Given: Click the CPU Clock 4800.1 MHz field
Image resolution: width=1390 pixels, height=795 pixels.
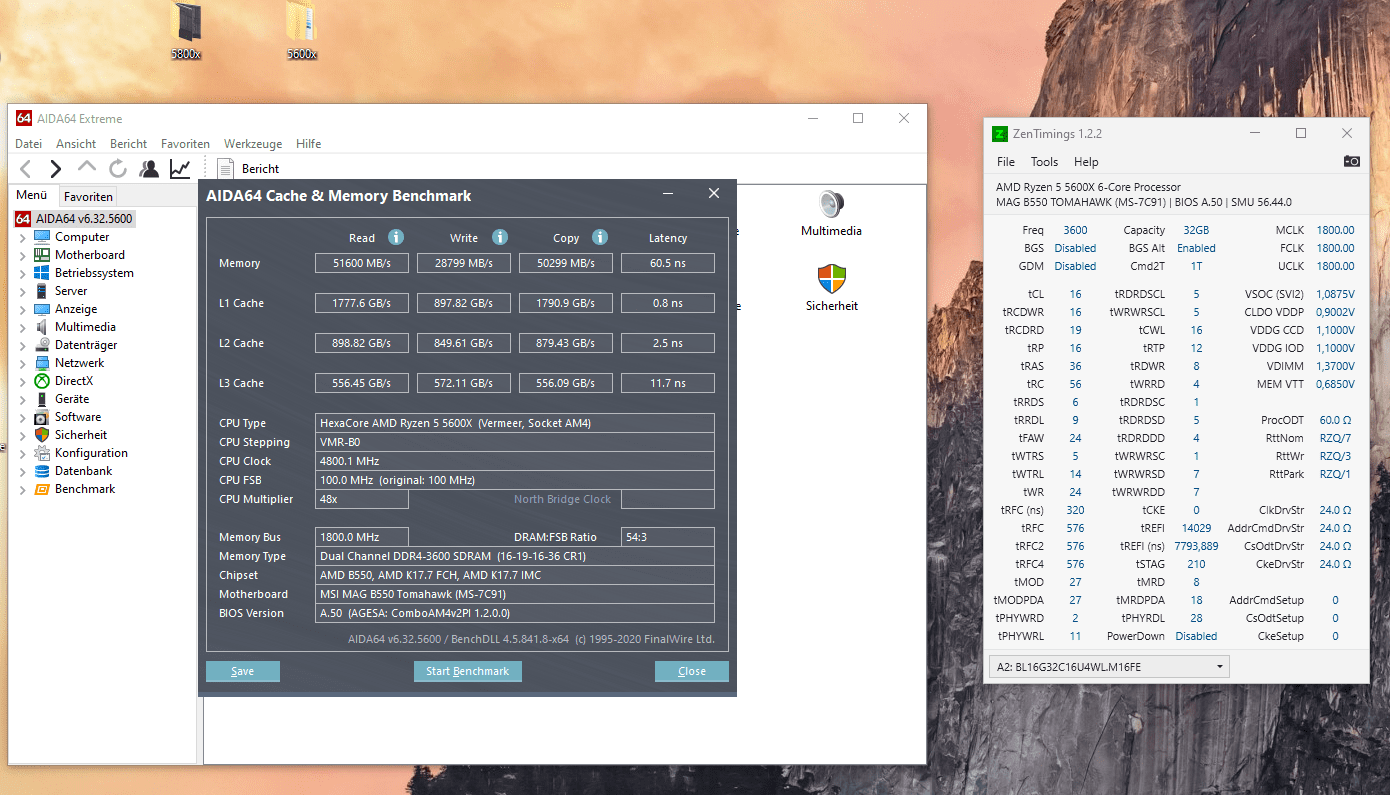Looking at the screenshot, I should 515,461.
